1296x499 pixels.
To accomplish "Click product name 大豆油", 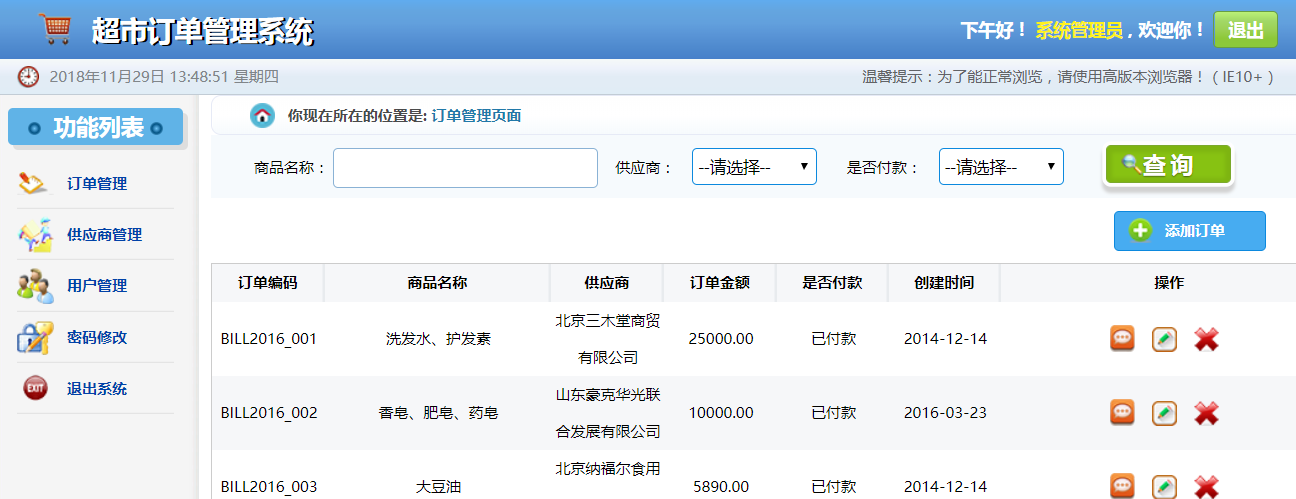I will click(x=438, y=487).
